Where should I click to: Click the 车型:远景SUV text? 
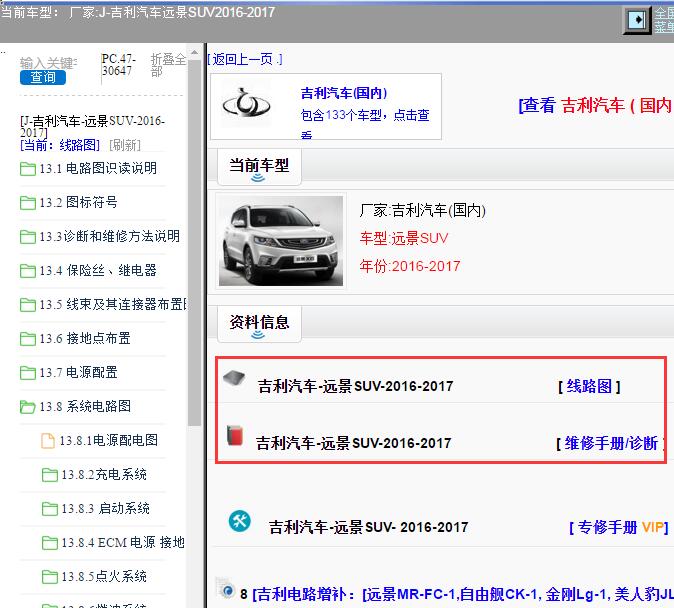(404, 238)
